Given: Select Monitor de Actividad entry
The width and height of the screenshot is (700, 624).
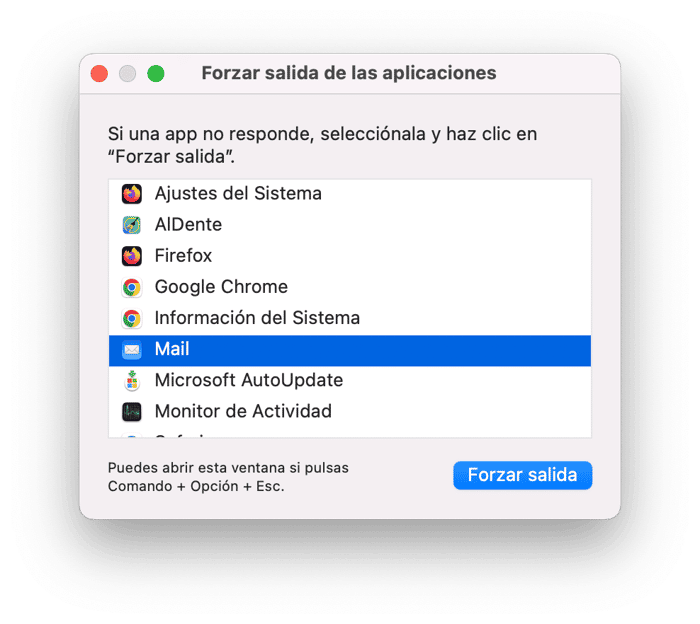Looking at the screenshot, I should 350,412.
